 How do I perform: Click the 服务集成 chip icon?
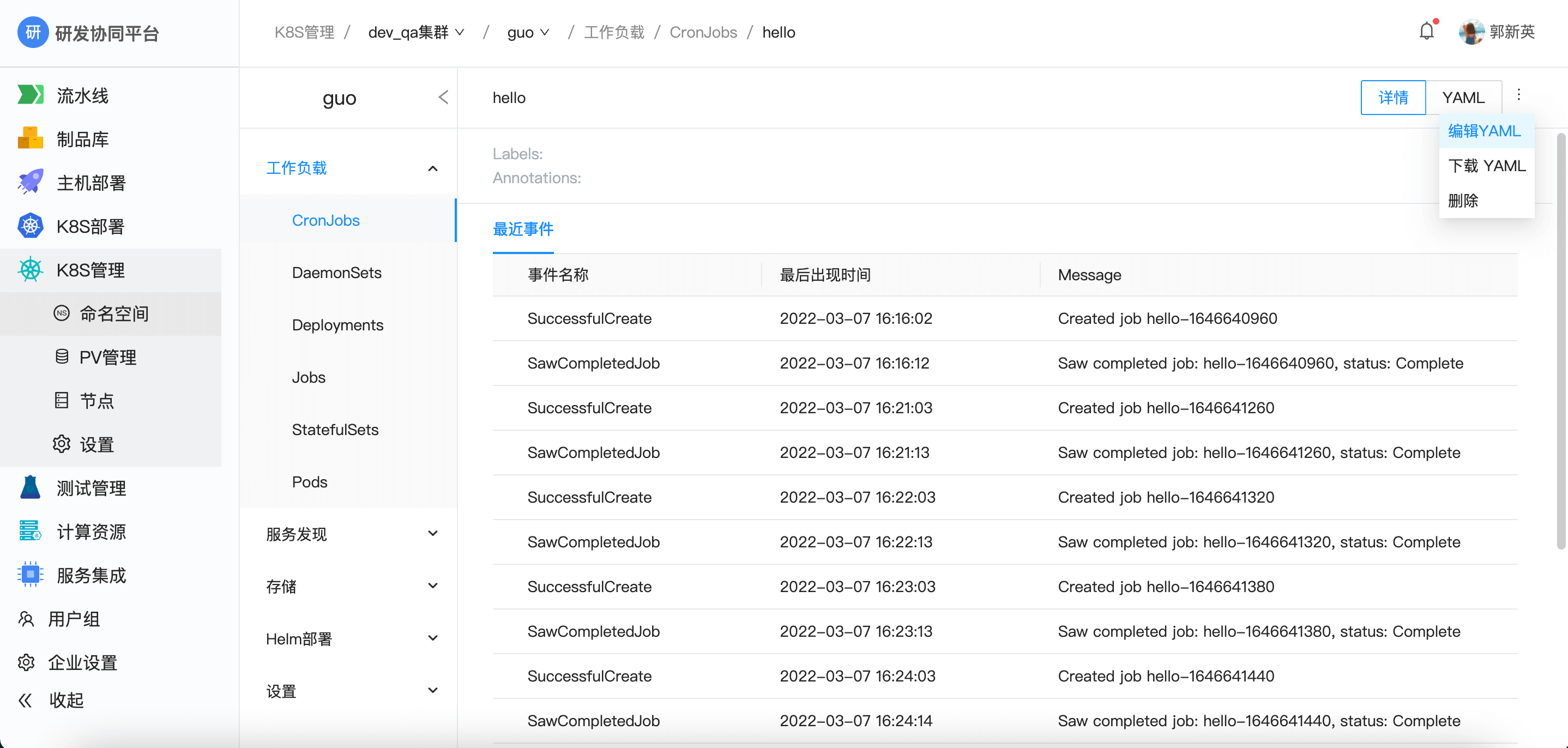click(31, 575)
